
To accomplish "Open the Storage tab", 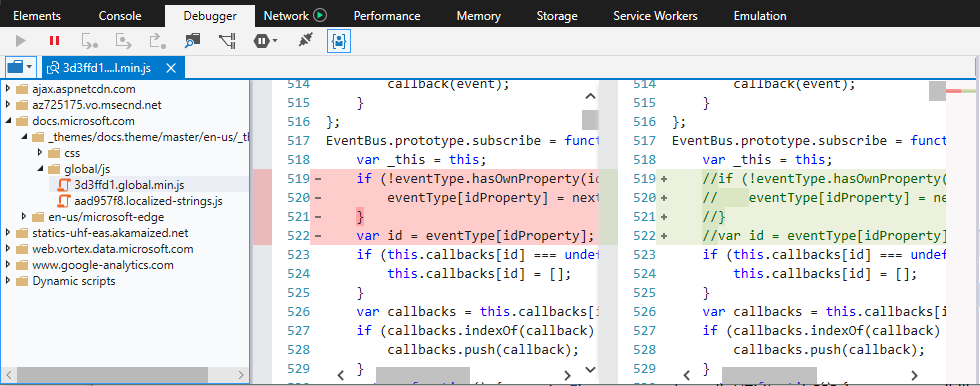I will coord(556,16).
